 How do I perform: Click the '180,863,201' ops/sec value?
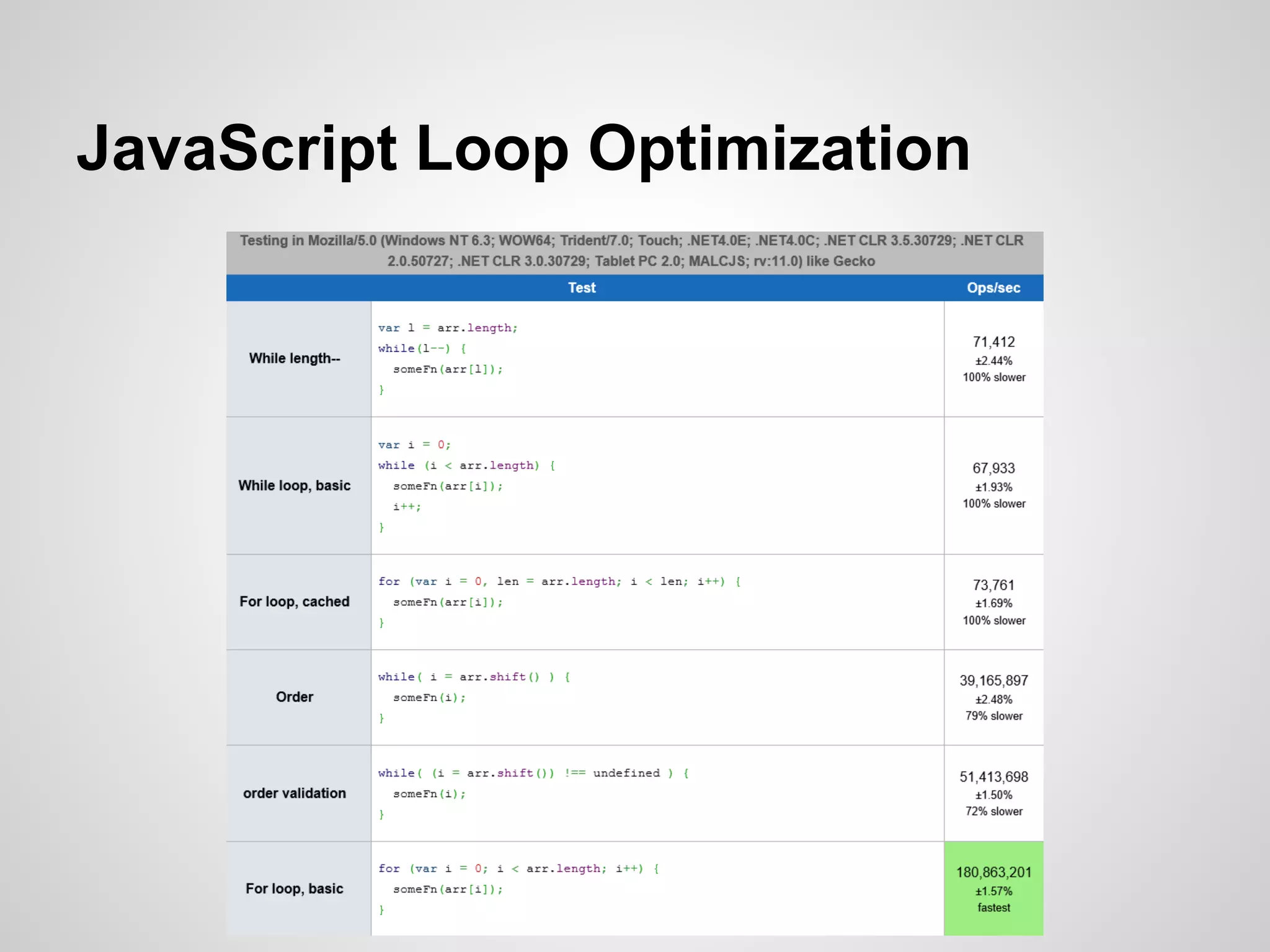pos(994,872)
